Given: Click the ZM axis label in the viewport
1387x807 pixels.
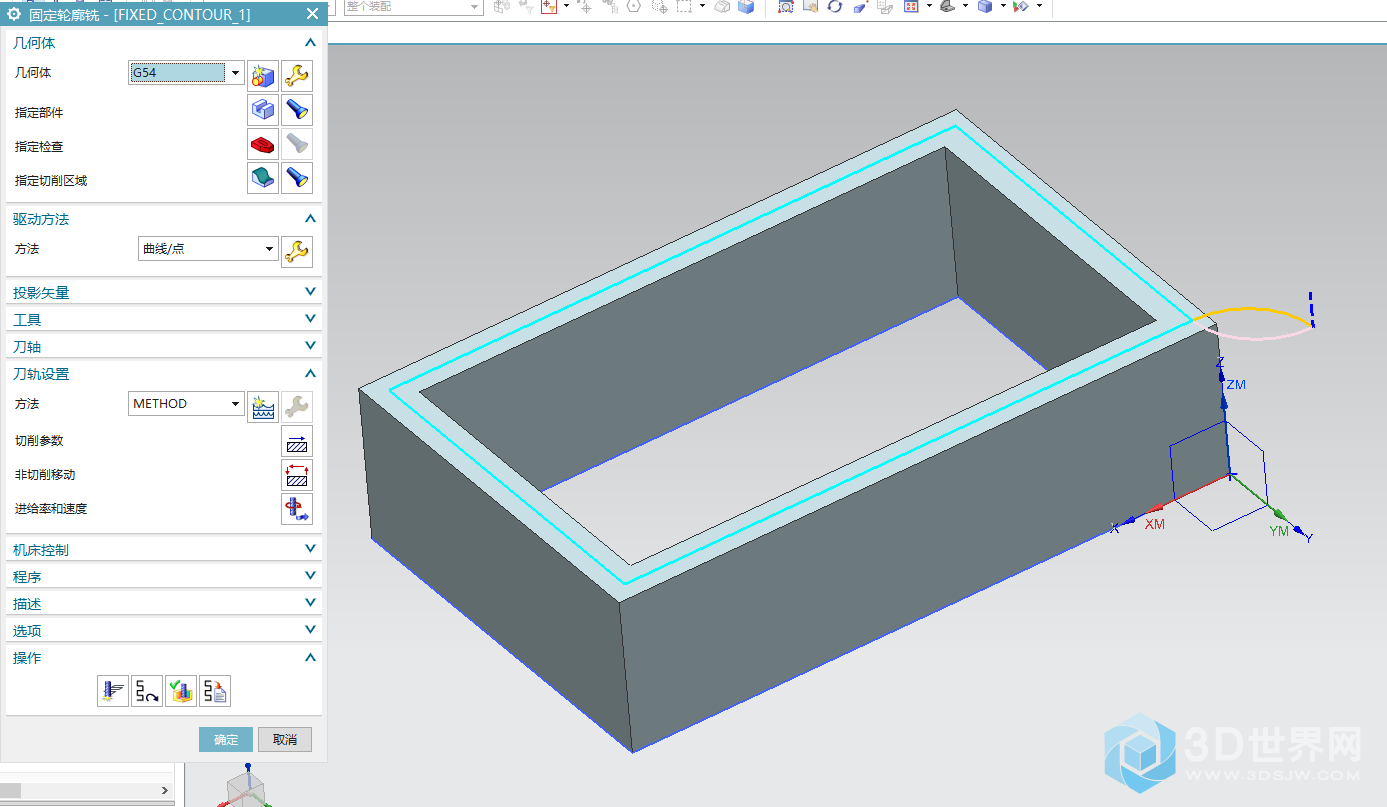Looking at the screenshot, I should (x=1236, y=385).
